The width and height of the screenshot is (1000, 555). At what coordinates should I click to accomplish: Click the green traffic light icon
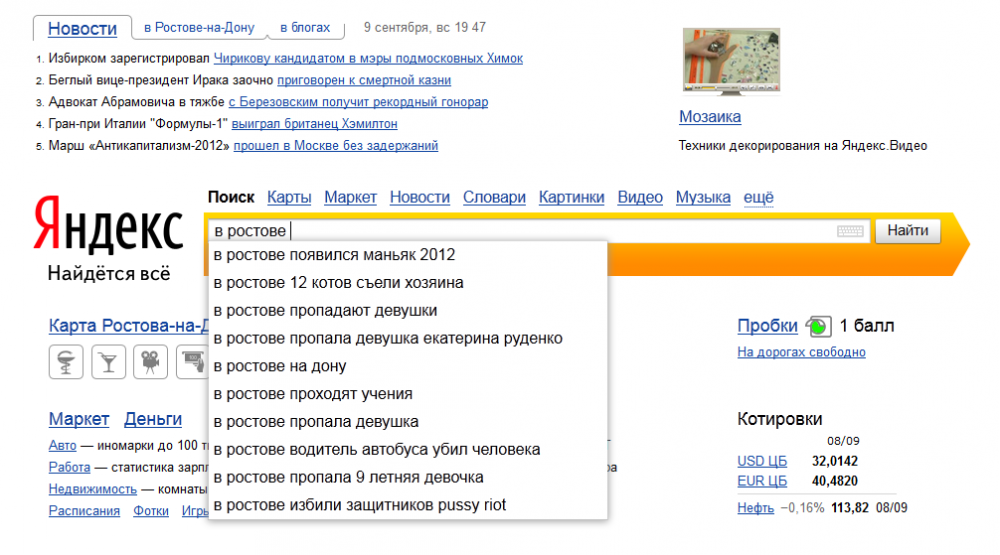pos(818,326)
